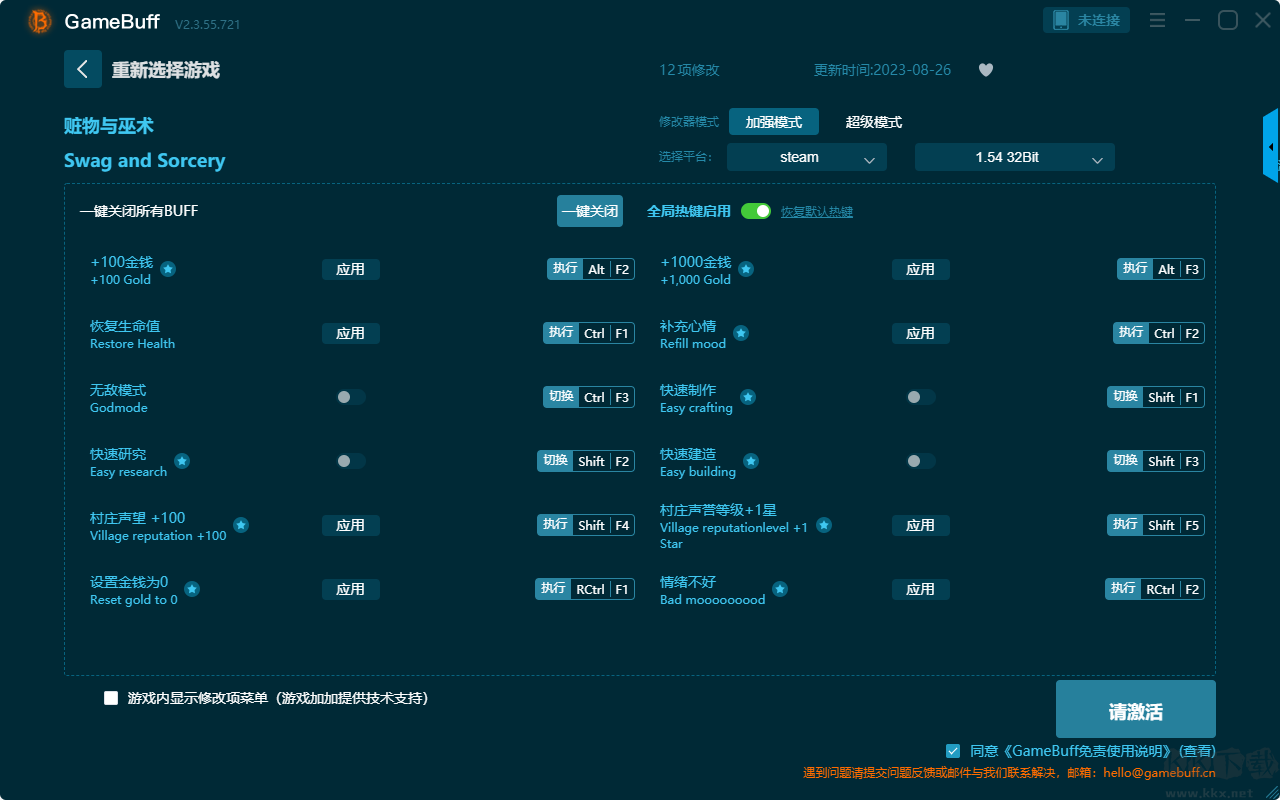Expand the 1.54 32Bit version dropdown
1280x800 pixels.
point(1015,157)
